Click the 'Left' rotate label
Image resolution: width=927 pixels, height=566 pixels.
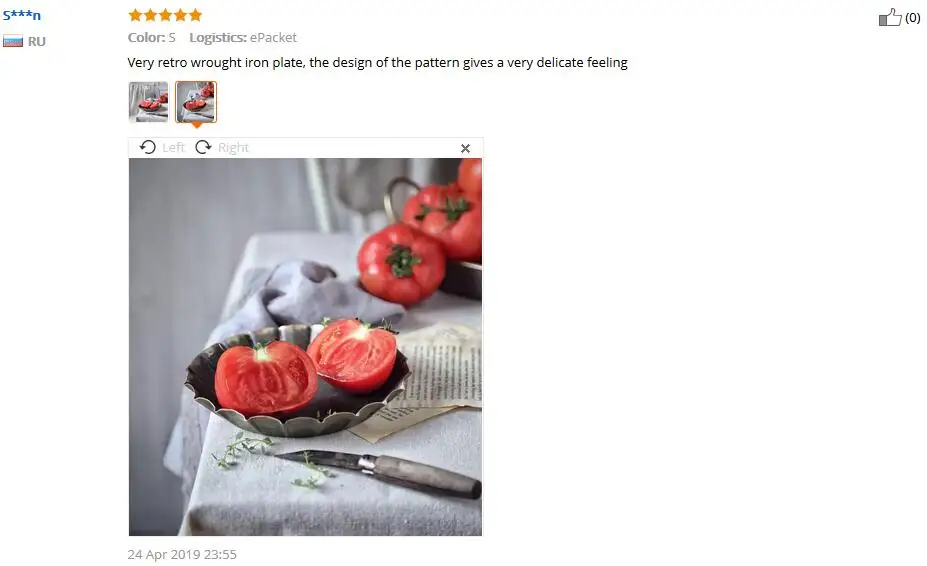tap(173, 147)
